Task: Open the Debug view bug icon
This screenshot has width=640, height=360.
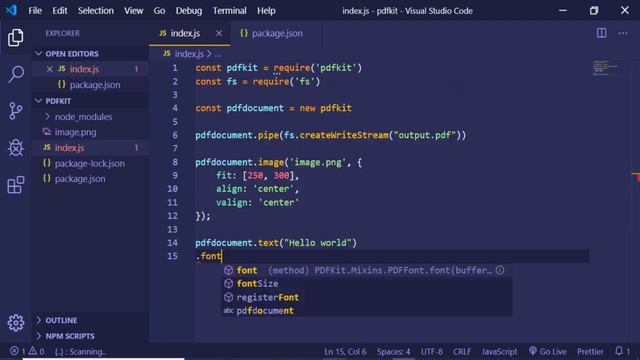Action: [x=16, y=148]
